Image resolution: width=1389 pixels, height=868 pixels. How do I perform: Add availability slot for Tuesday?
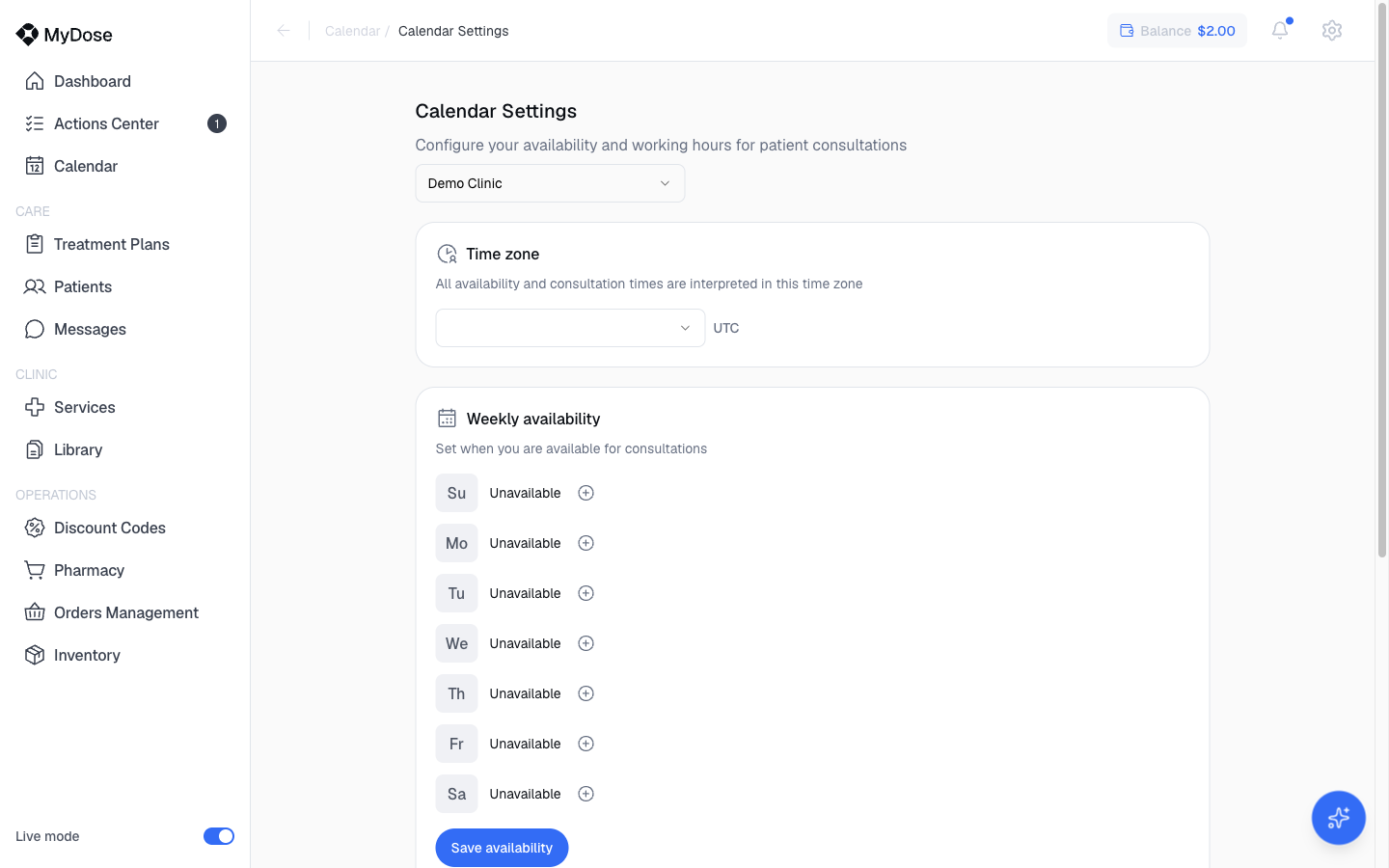(586, 593)
